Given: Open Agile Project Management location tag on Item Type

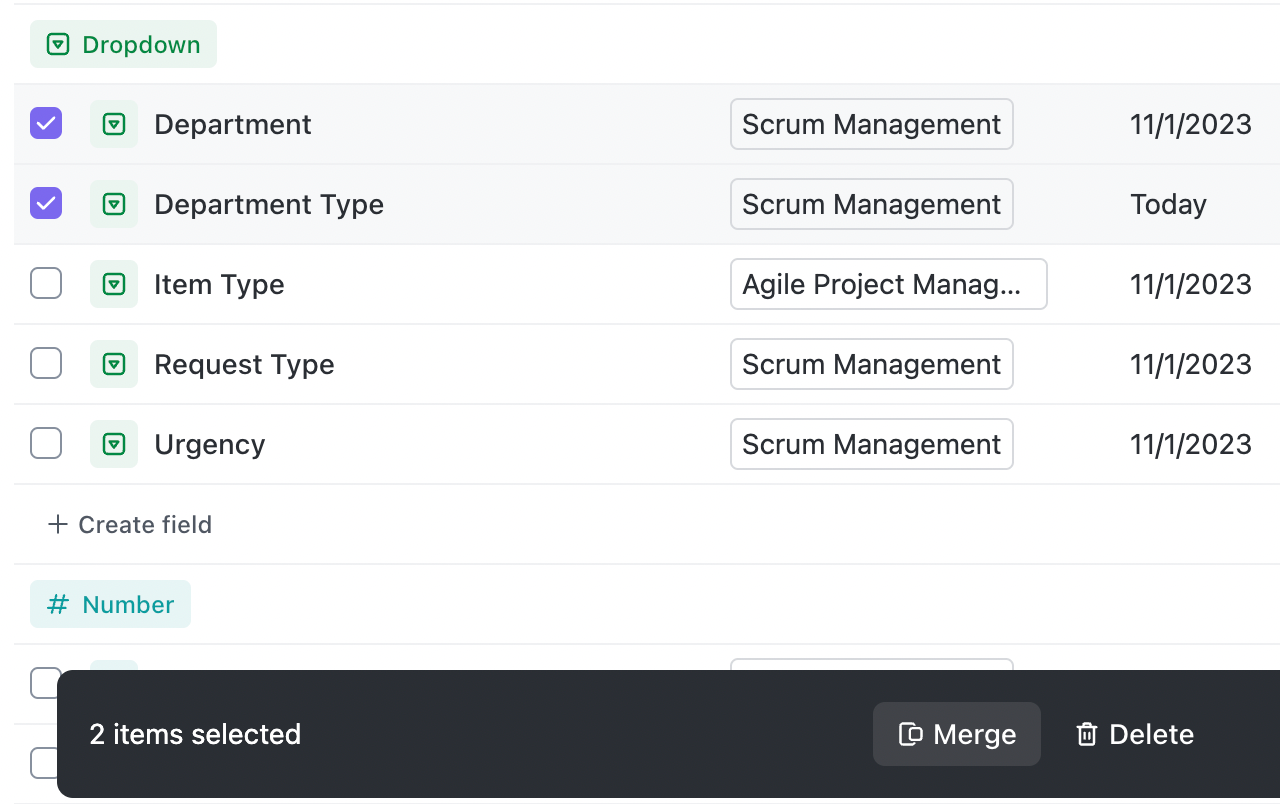Looking at the screenshot, I should pyautogui.click(x=888, y=284).
